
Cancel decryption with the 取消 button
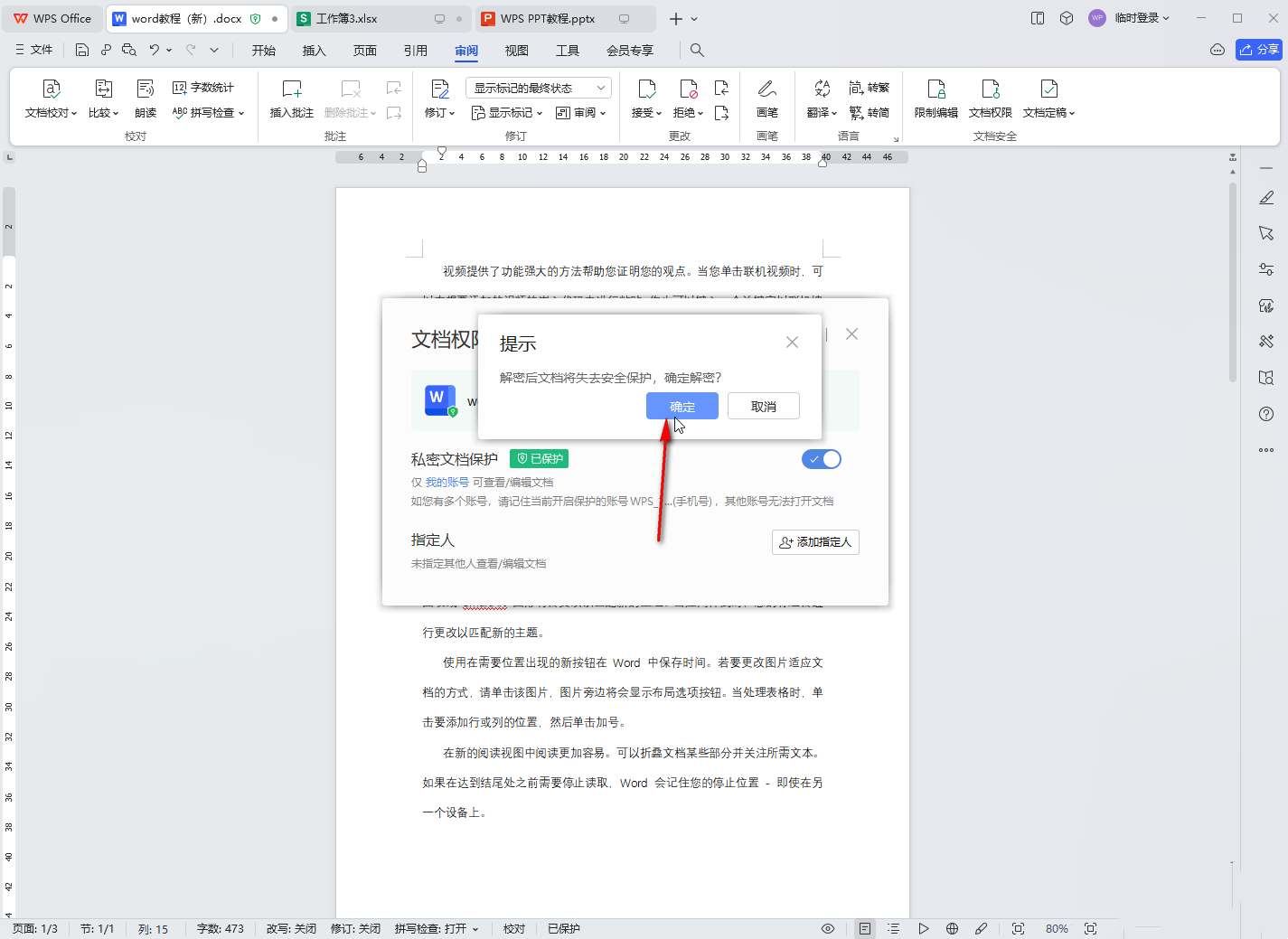(x=764, y=407)
